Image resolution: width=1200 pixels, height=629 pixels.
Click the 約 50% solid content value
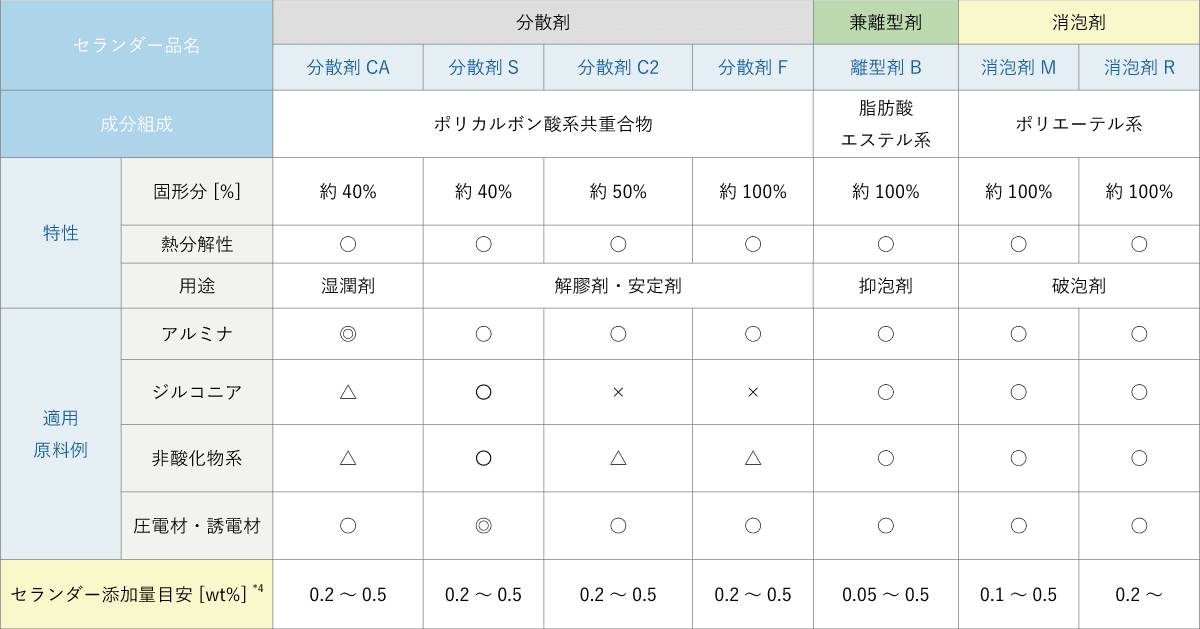tap(618, 191)
